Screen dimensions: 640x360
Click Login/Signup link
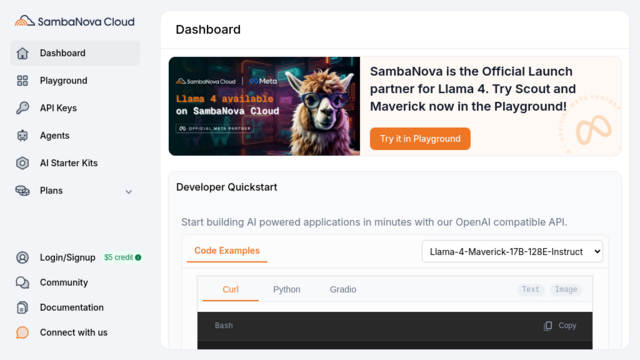pyautogui.click(x=68, y=258)
